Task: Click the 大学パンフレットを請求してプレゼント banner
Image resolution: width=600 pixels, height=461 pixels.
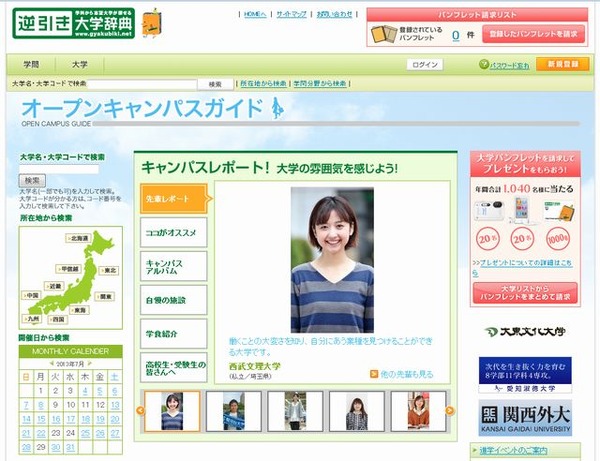Action: (x=525, y=164)
